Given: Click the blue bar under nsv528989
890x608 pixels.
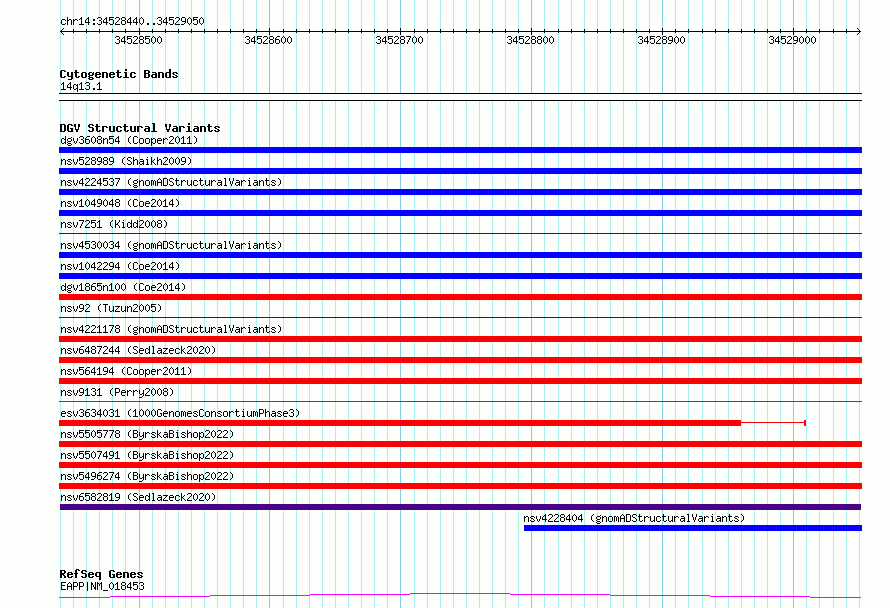Looking at the screenshot, I should pos(460,171).
